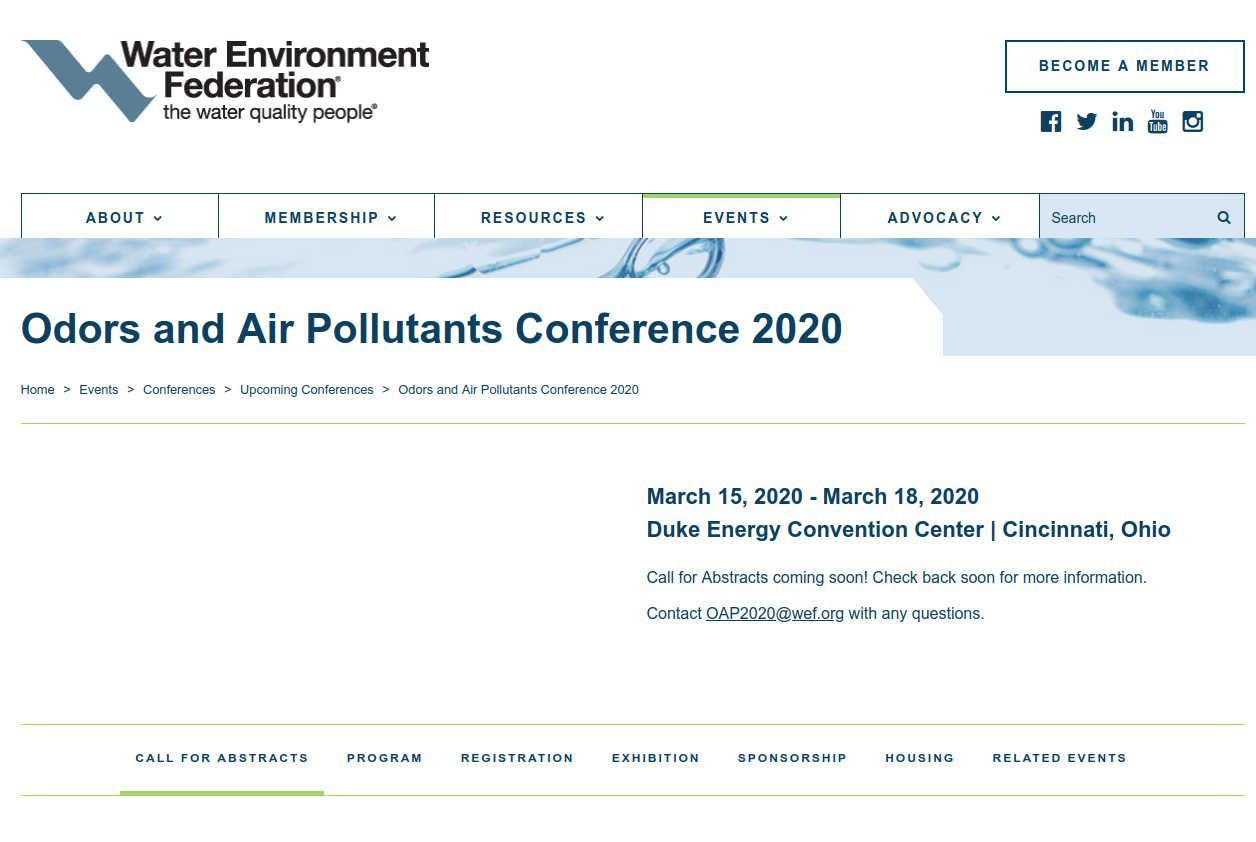Expand the Resources menu chevron
The width and height of the screenshot is (1256, 842).
coord(600,218)
